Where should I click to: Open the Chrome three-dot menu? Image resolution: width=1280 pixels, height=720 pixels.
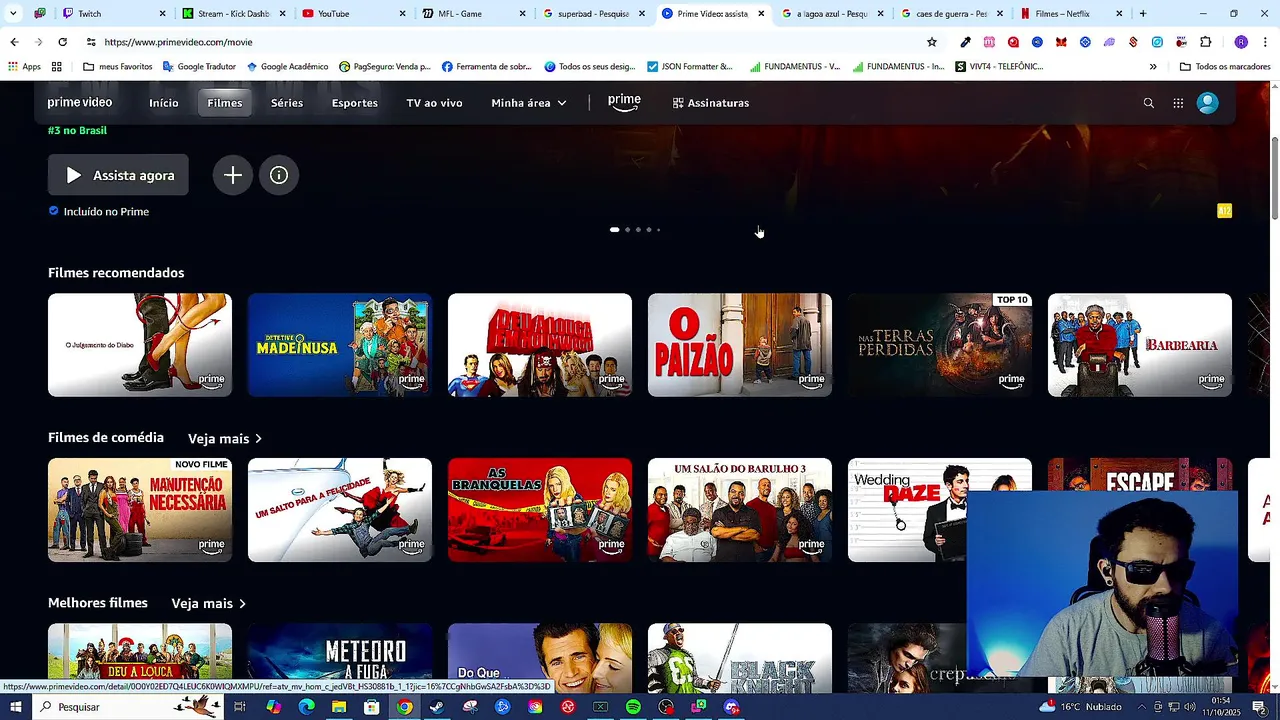[x=1265, y=42]
